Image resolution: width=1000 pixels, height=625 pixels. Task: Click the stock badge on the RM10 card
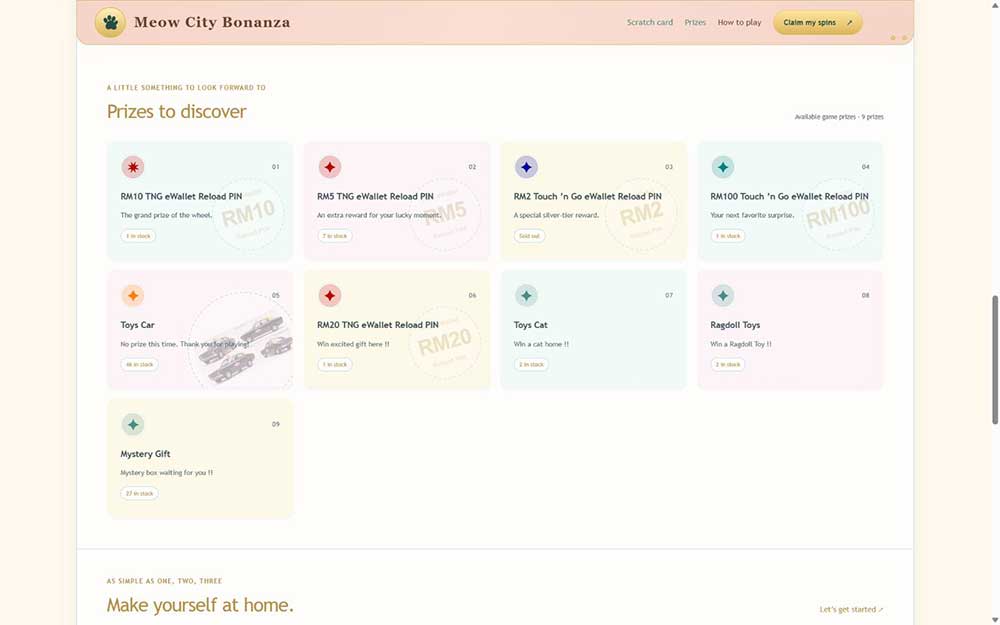tap(138, 236)
